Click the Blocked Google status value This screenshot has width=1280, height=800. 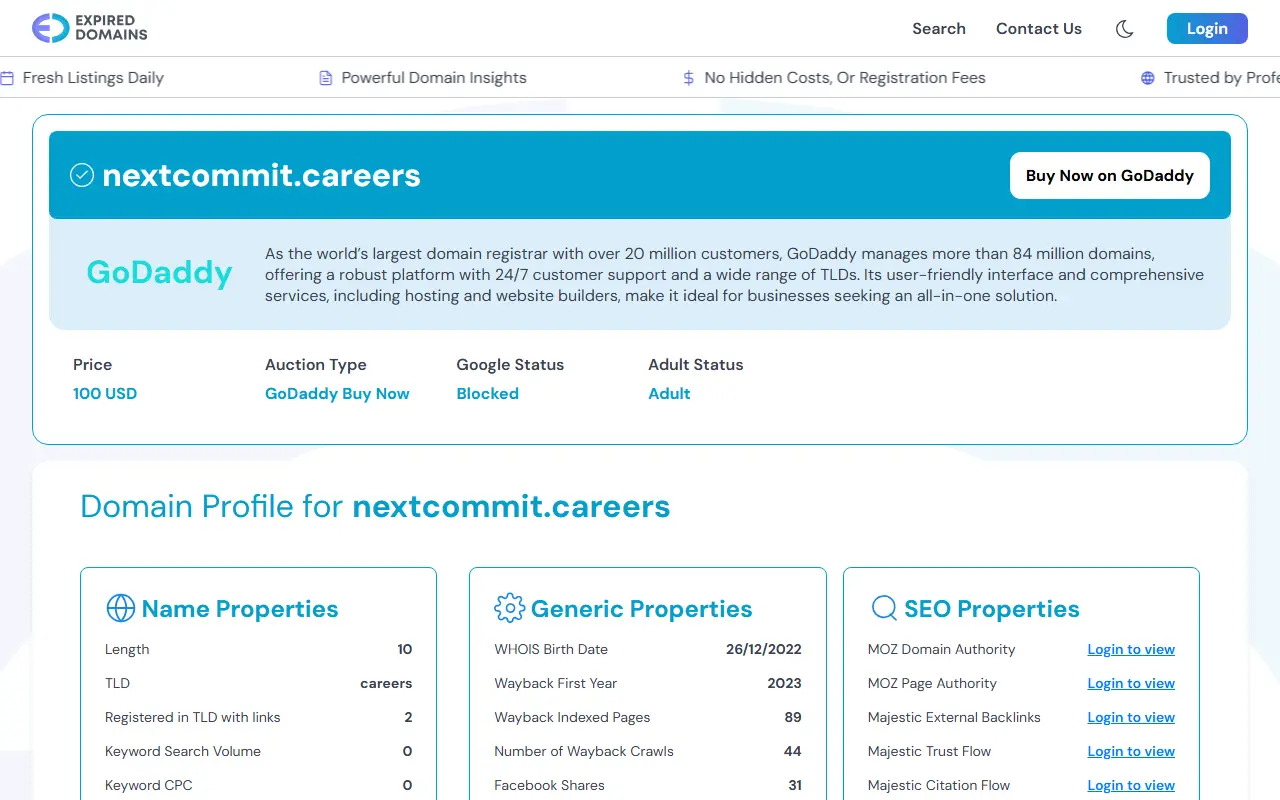click(x=487, y=393)
